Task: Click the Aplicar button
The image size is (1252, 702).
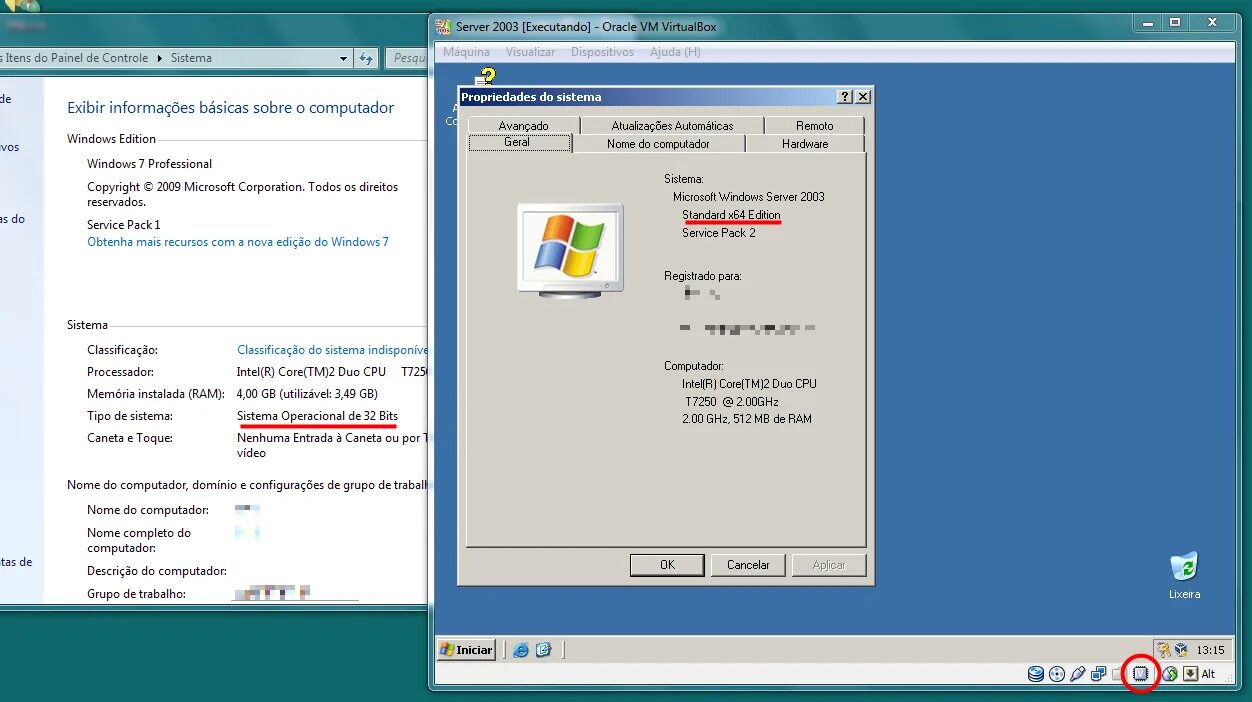Action: [x=829, y=565]
